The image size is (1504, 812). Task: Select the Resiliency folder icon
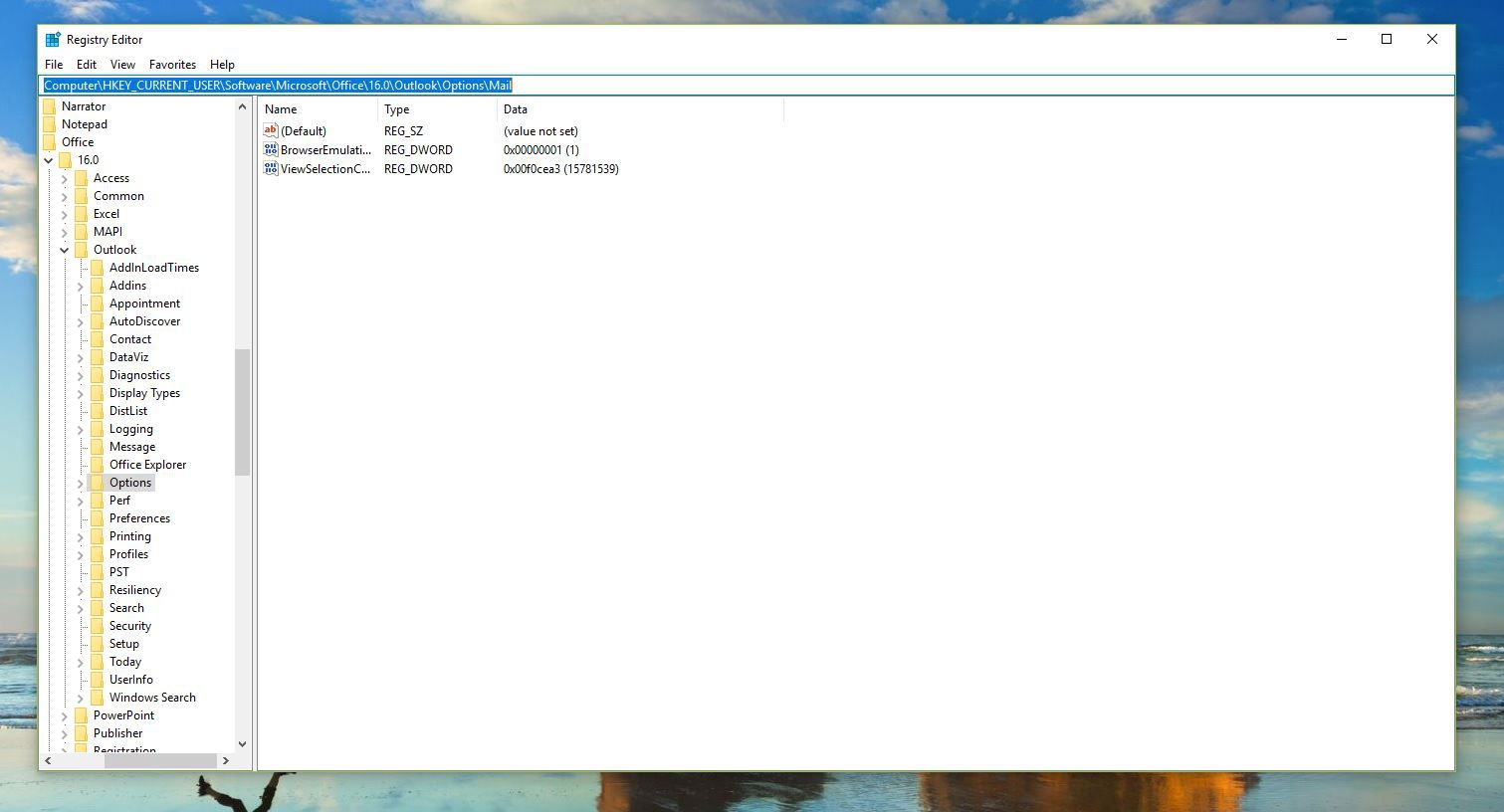coord(97,590)
